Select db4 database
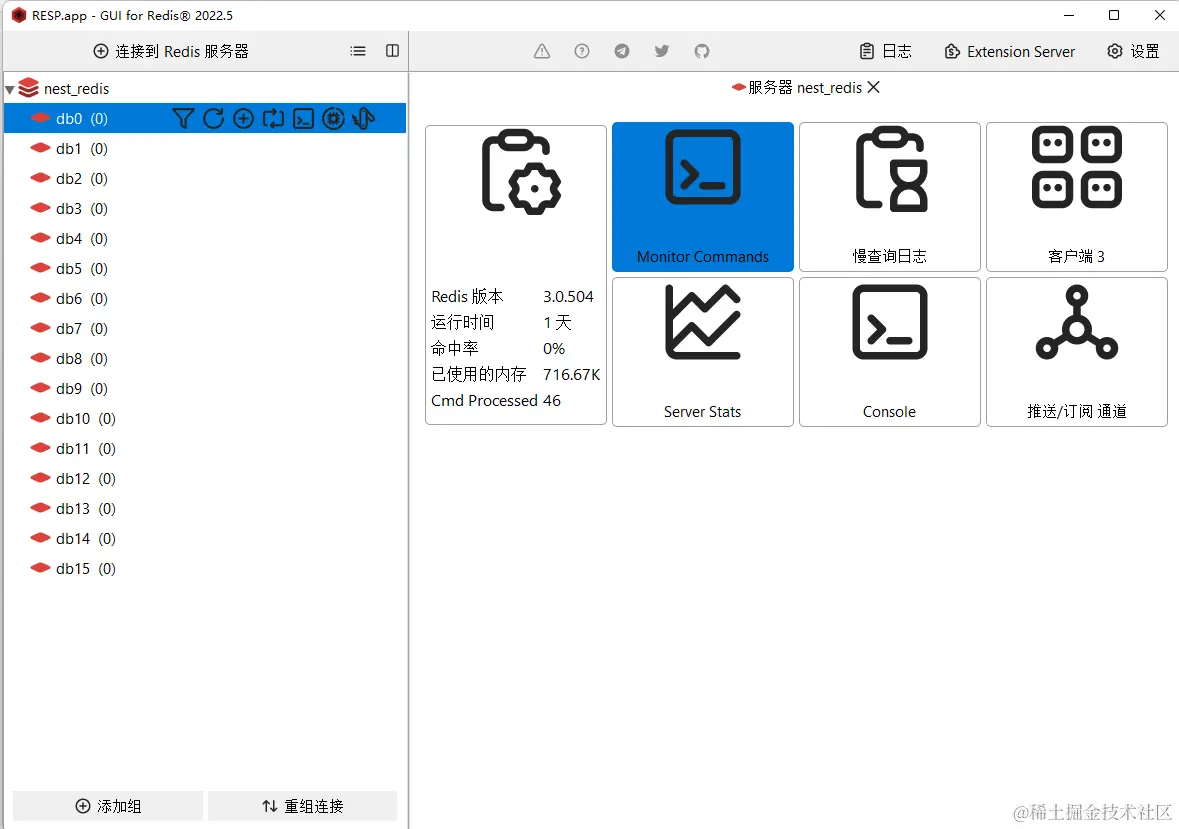The height and width of the screenshot is (829, 1179). 205,239
